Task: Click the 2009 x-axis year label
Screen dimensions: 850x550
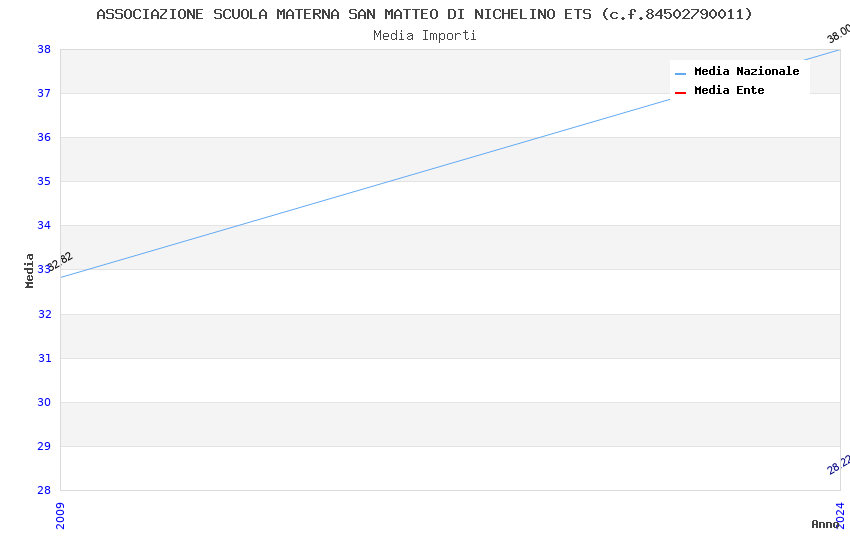Action: [x=60, y=515]
